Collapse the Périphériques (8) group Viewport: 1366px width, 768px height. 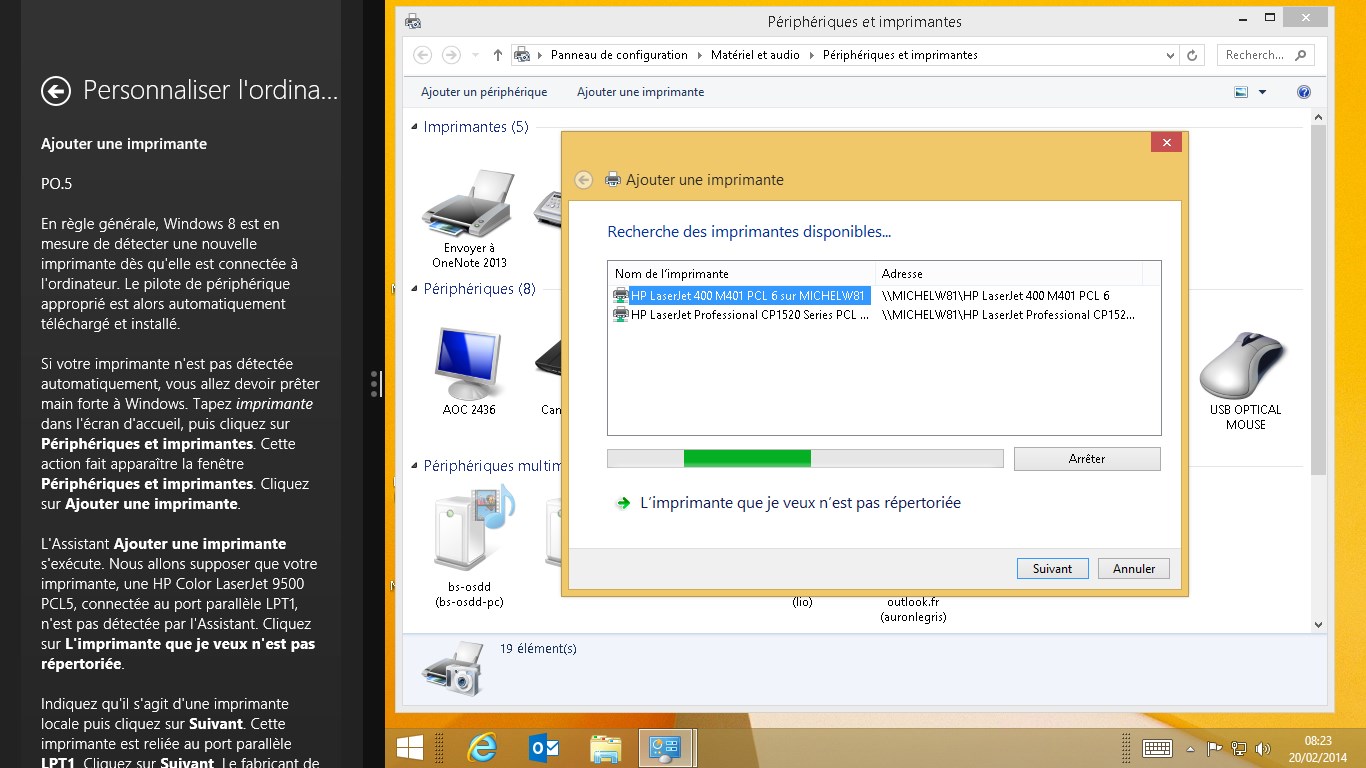[415, 289]
